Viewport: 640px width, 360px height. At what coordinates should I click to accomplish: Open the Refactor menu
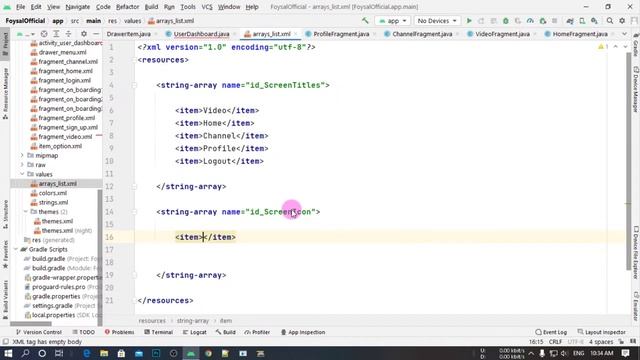127,7
